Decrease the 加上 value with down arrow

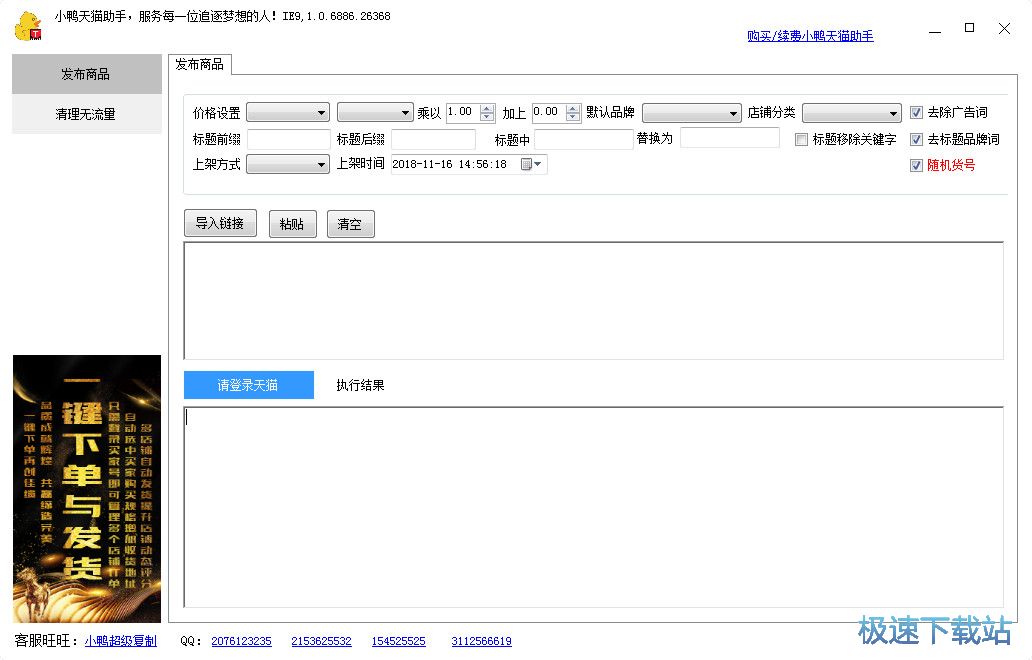click(573, 118)
